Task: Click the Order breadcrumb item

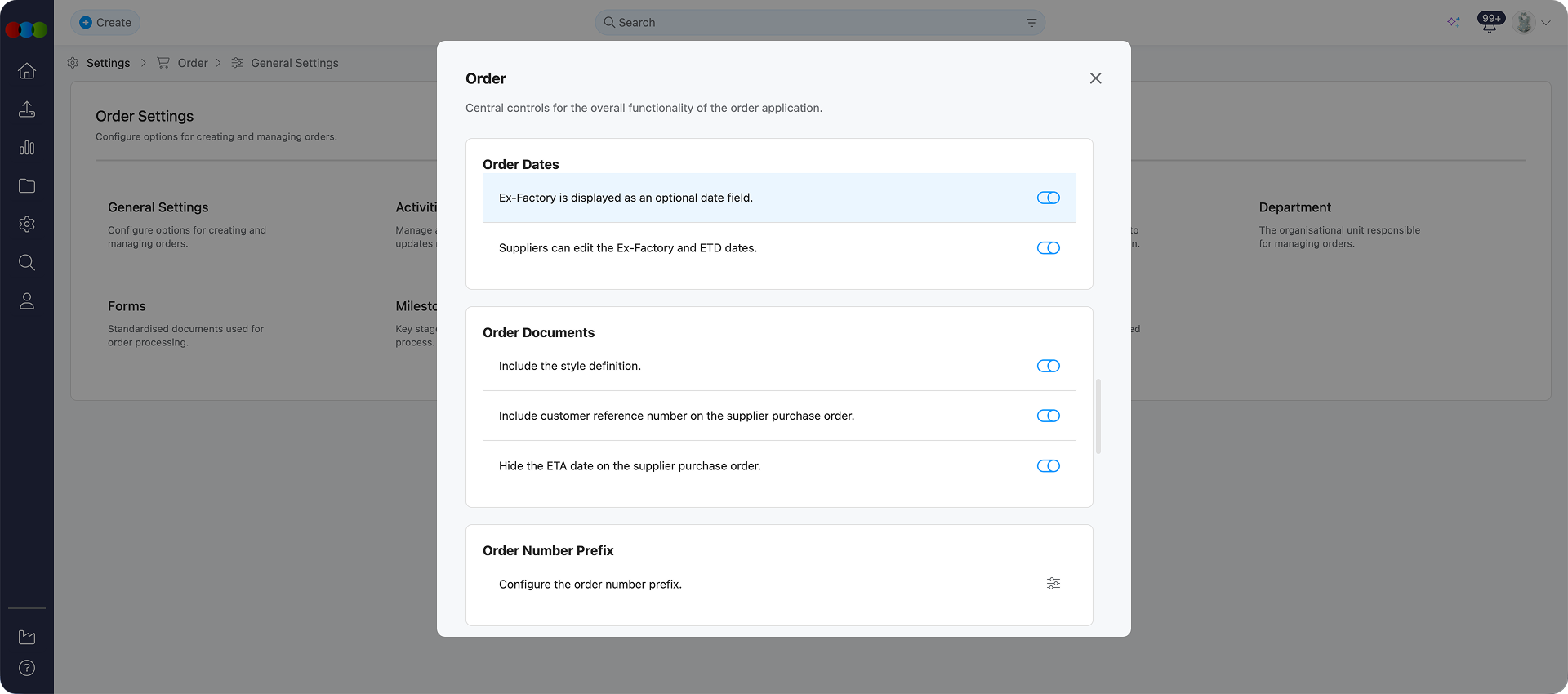Action: pos(193,63)
